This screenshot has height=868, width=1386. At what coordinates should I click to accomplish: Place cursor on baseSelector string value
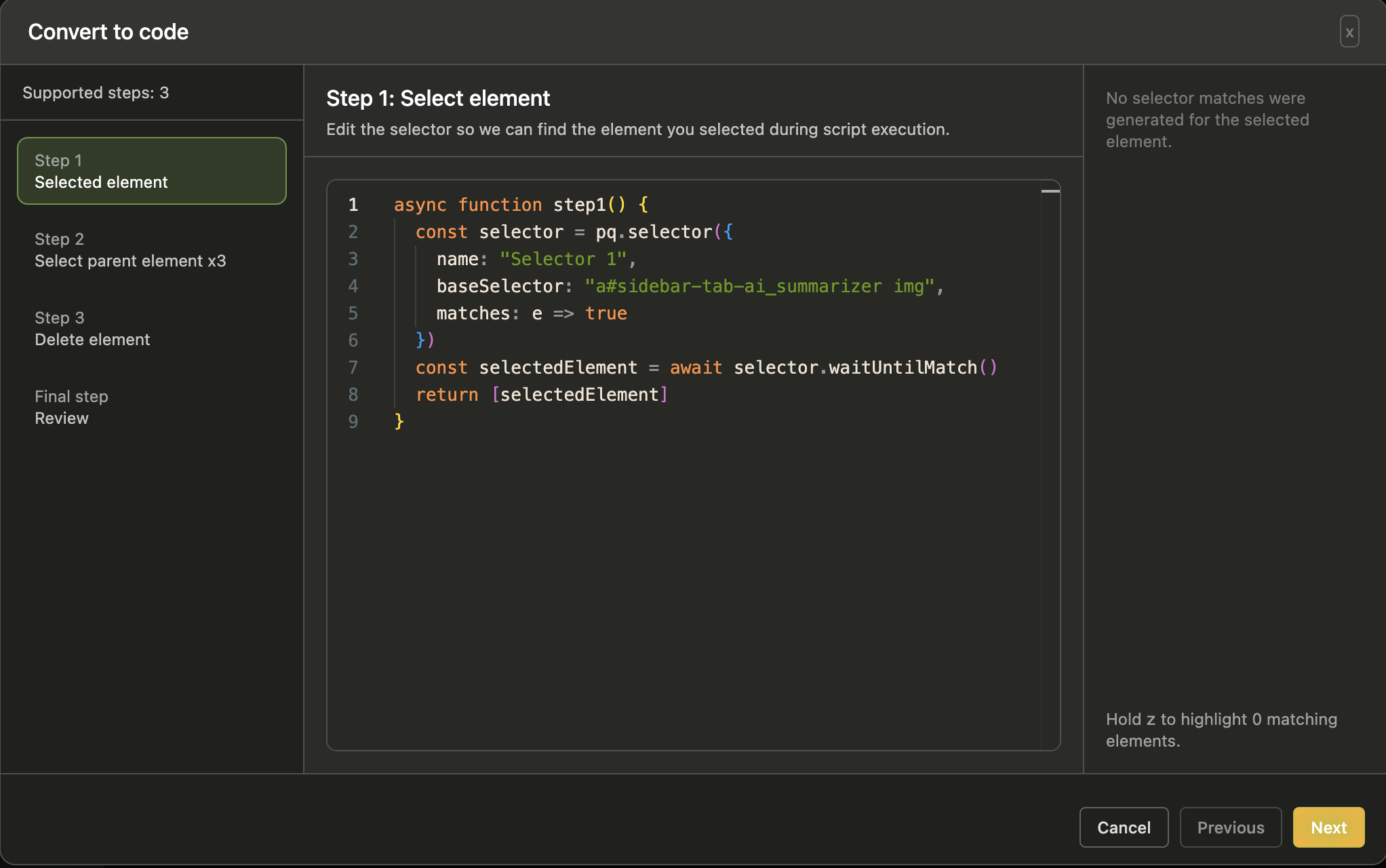pyautogui.click(x=759, y=286)
